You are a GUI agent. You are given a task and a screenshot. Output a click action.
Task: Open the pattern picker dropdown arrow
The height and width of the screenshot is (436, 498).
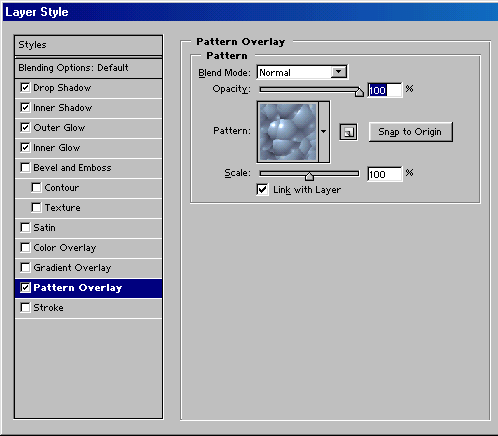click(324, 132)
